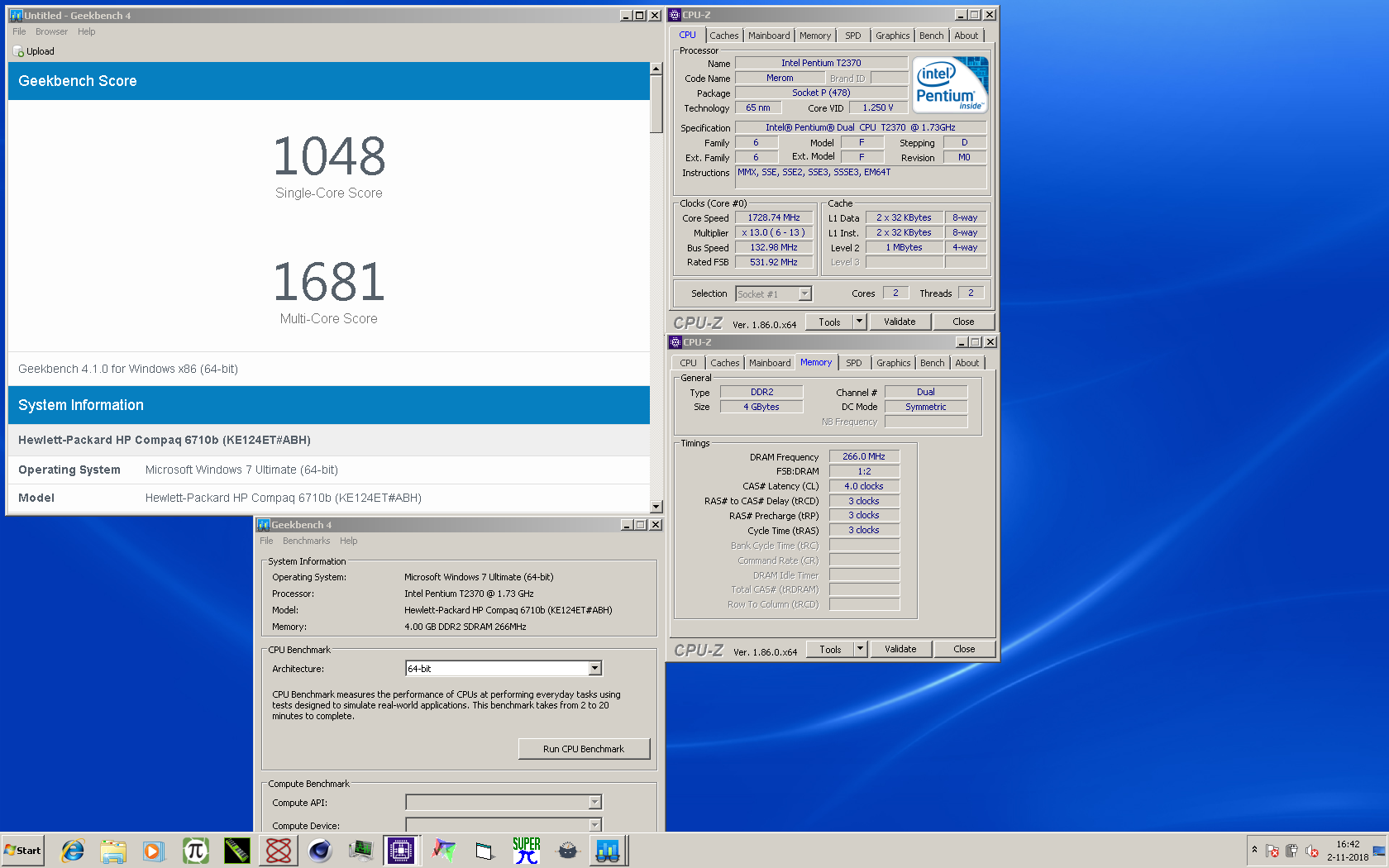Image resolution: width=1389 pixels, height=868 pixels.
Task: Switch to the Caches tab in the upper CPU-Z window
Action: pos(724,36)
